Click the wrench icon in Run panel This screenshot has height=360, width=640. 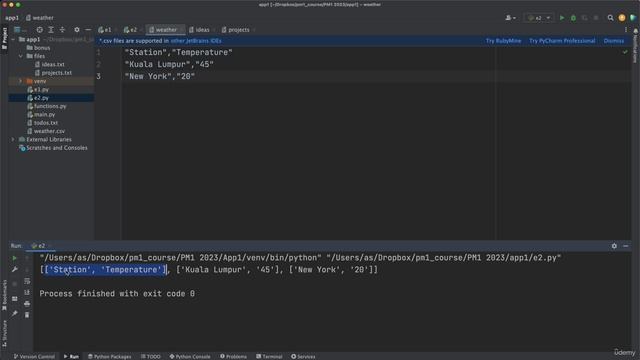point(15,269)
